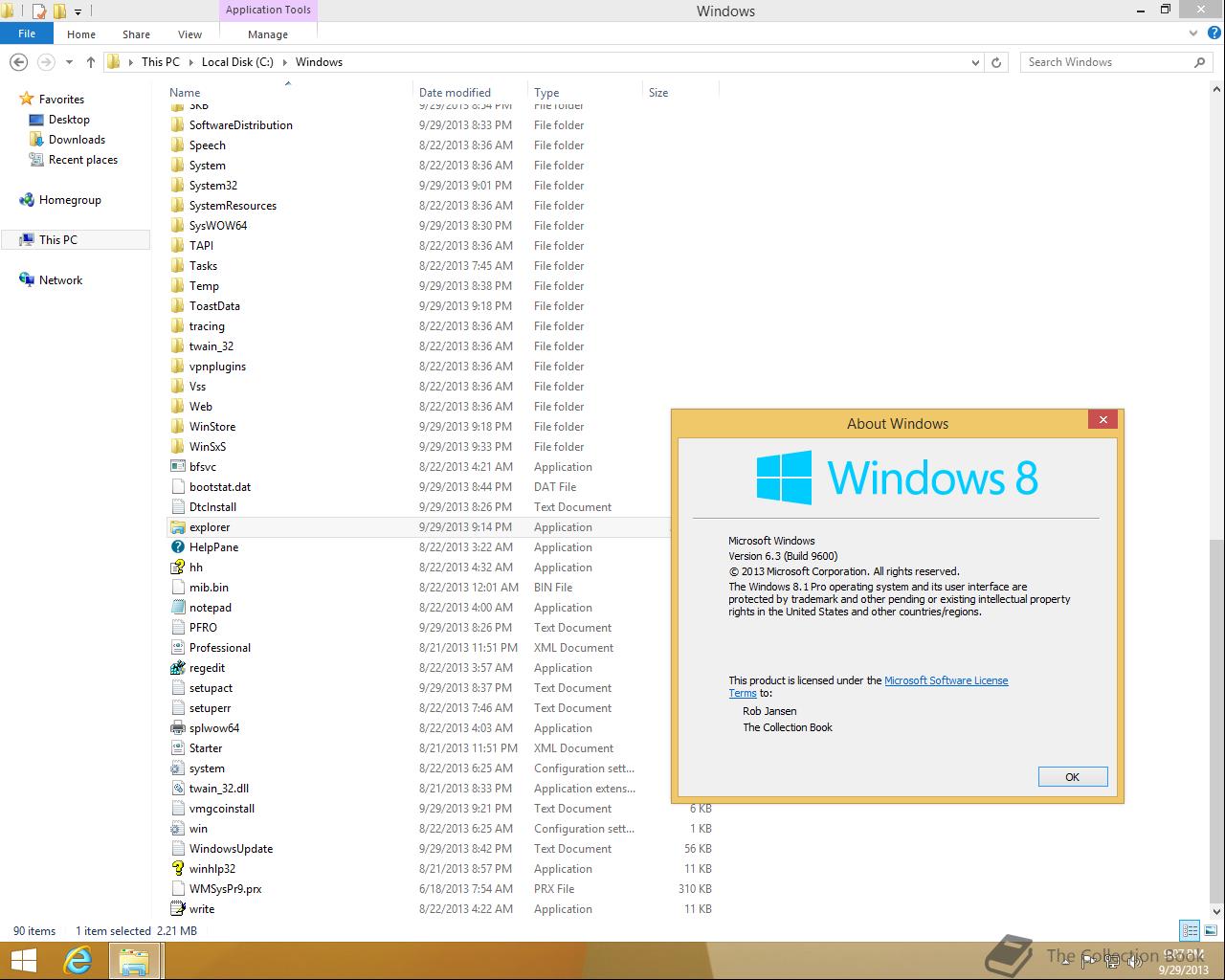Select the SoftwareDistribution folder row
This screenshot has width=1225, height=980.
(440, 125)
